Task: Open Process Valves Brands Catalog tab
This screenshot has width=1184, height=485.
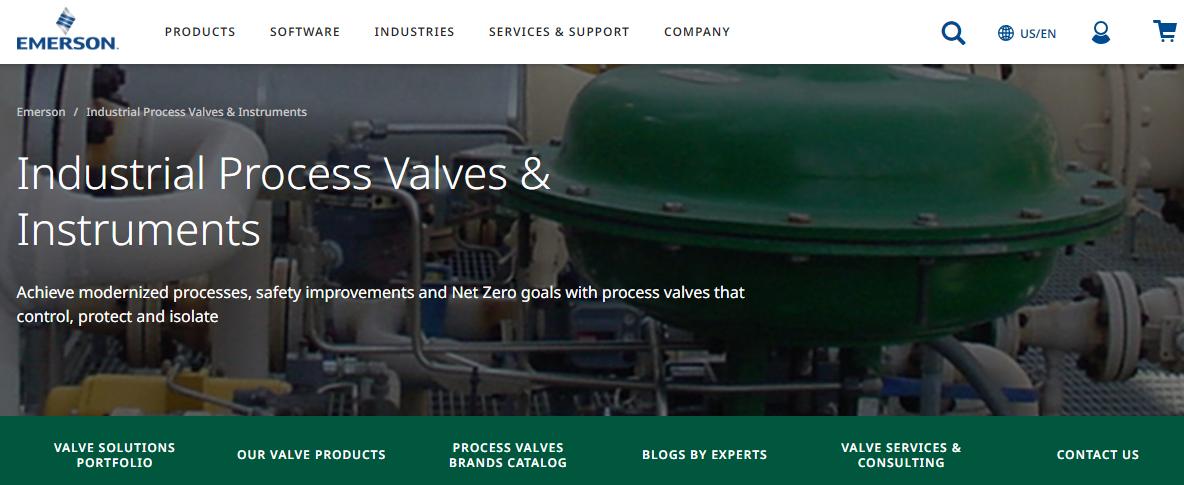Action: (x=508, y=455)
